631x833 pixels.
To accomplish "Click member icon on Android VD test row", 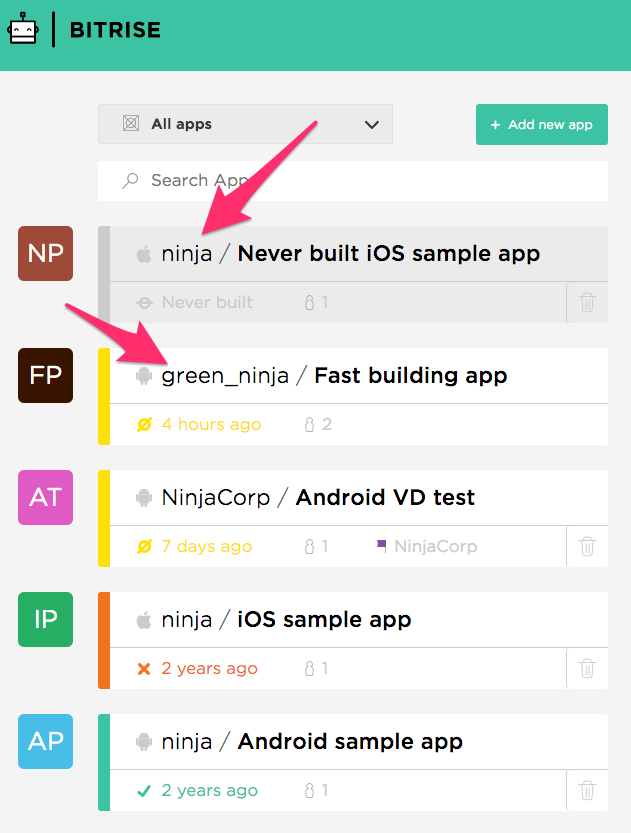I will (x=309, y=546).
